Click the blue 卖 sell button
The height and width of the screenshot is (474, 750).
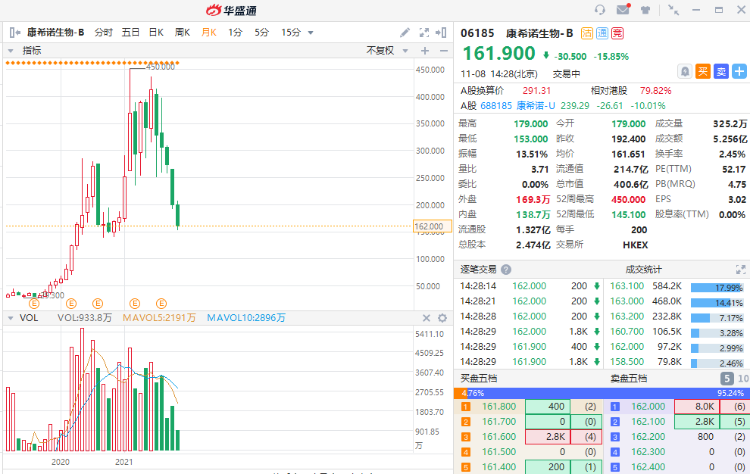pyautogui.click(x=721, y=72)
